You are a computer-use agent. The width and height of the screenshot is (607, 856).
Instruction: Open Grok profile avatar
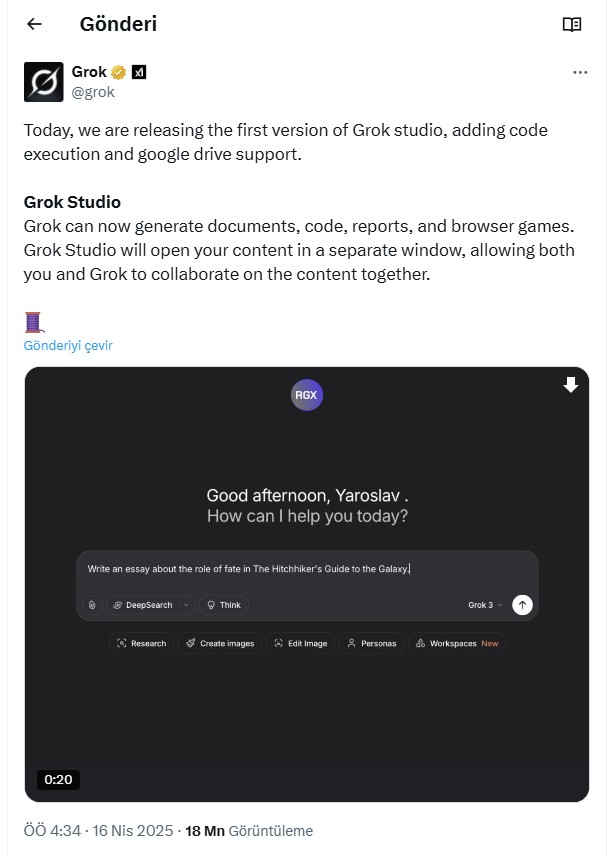44,82
